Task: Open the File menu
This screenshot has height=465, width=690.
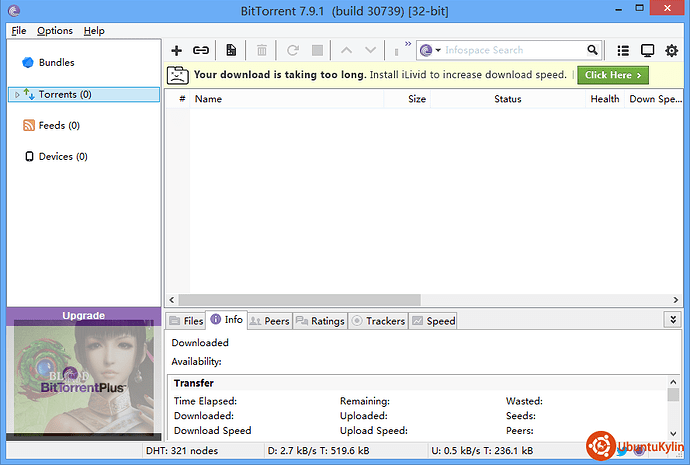Action: [18, 31]
